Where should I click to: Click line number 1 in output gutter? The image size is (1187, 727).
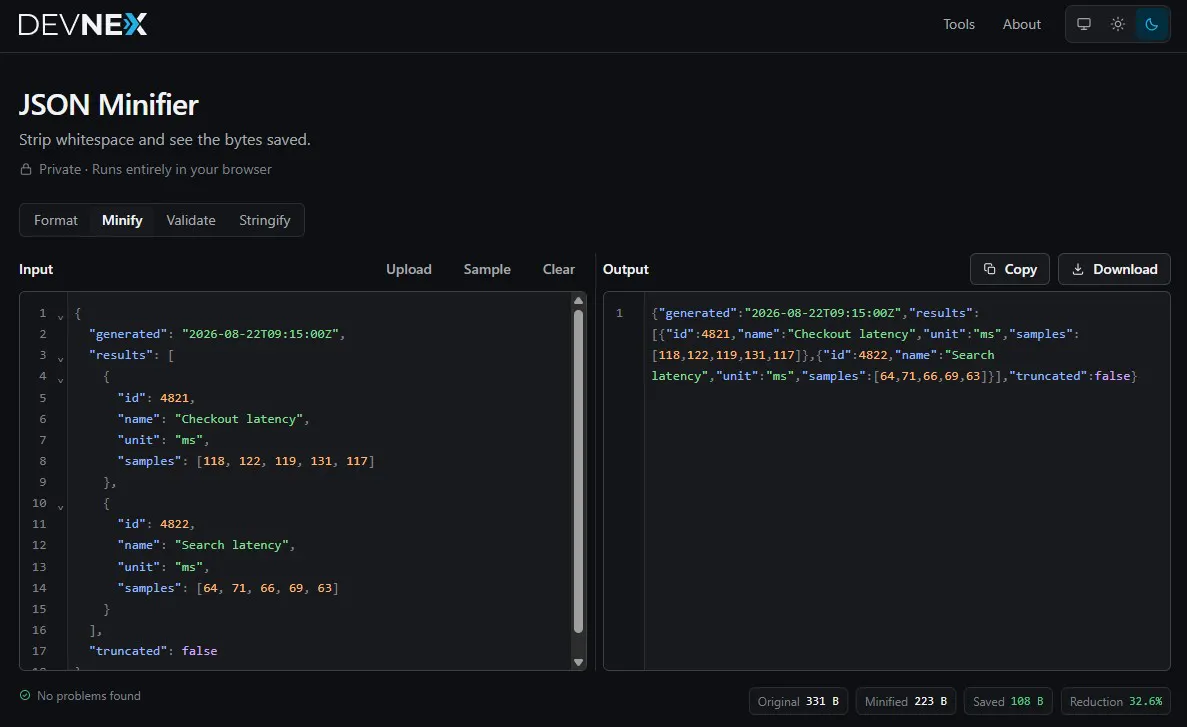pos(619,313)
